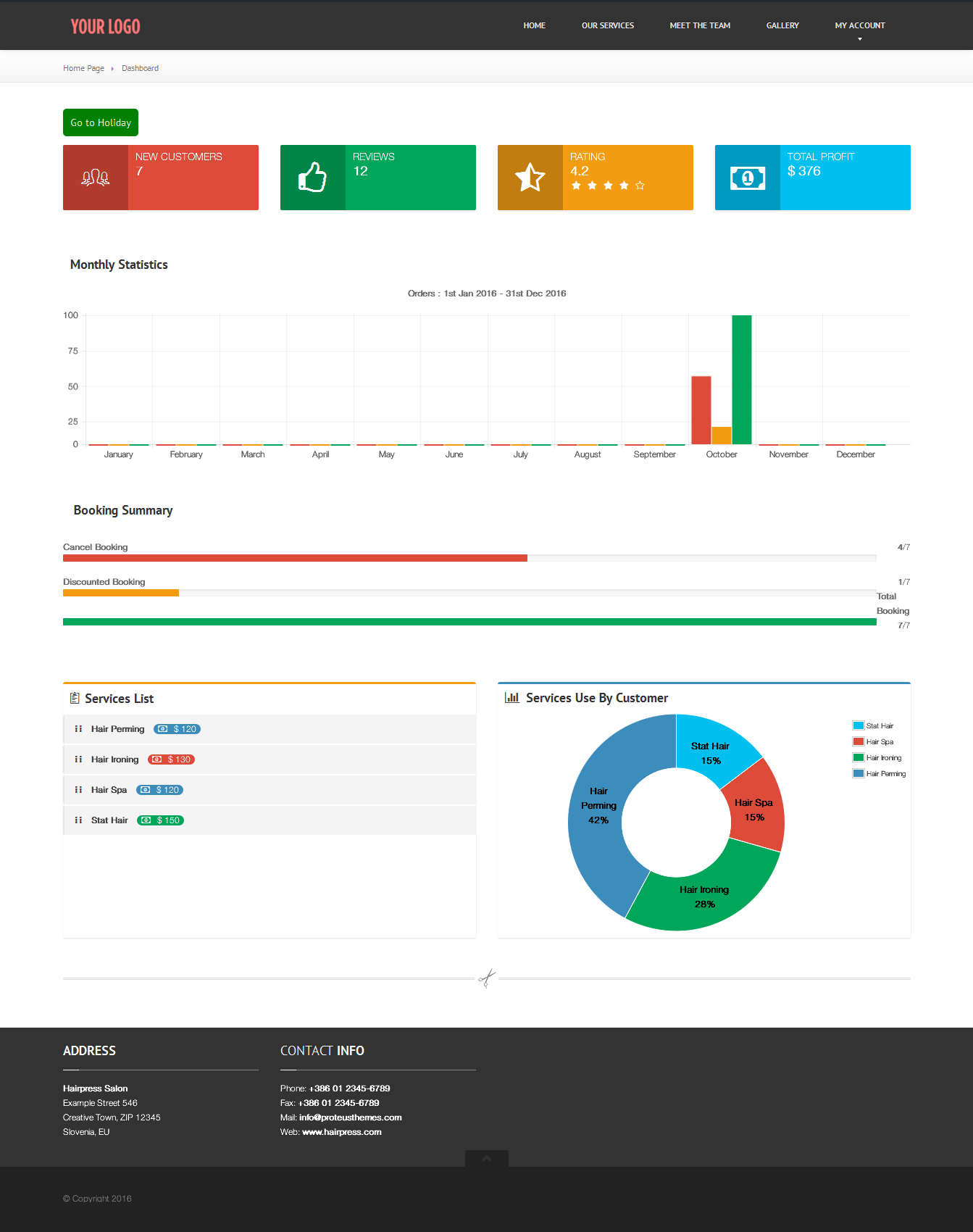Viewport: 973px width, 1232px height.
Task: Click the Total Profit value $ 376
Action: point(804,171)
